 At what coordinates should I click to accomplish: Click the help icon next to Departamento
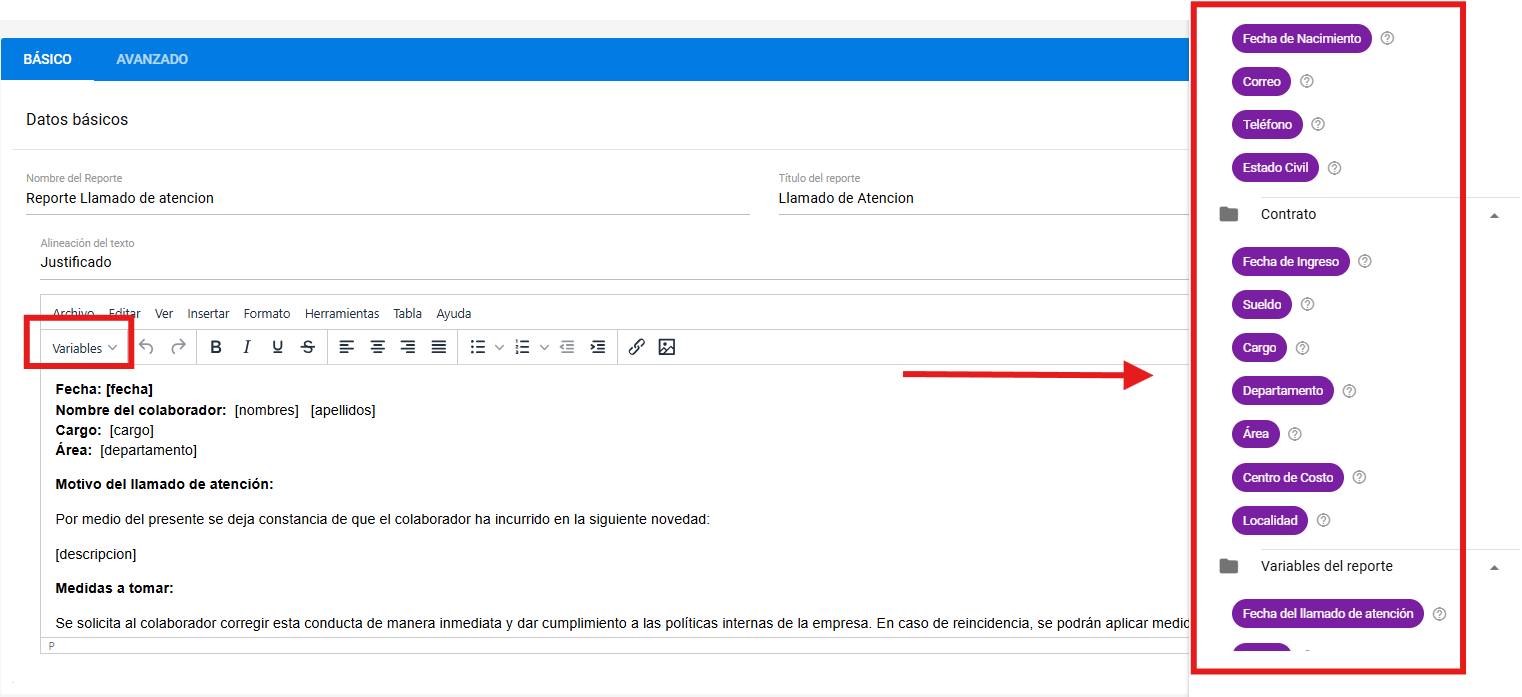pos(1349,391)
